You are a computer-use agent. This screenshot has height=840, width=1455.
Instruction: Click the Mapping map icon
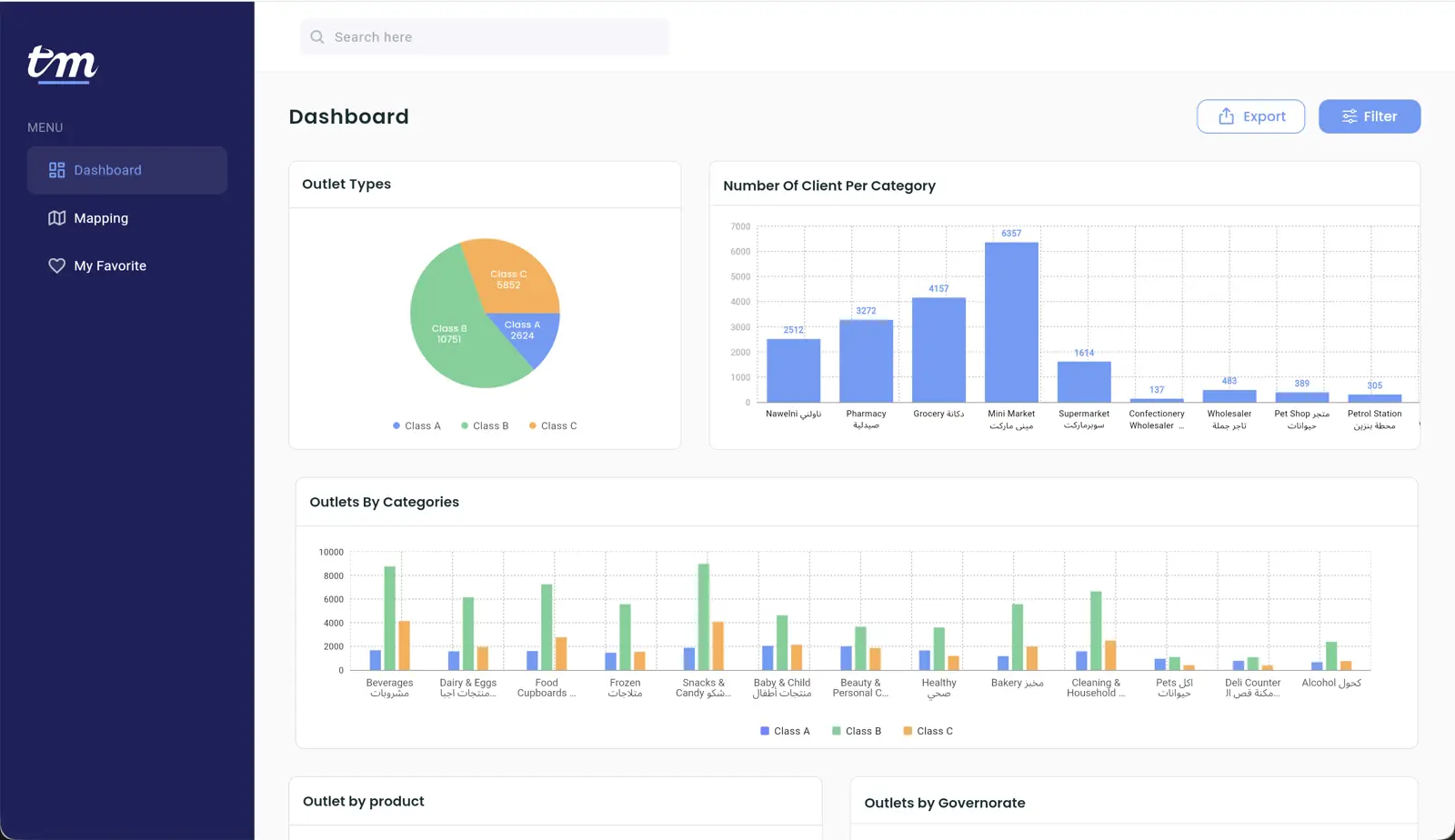pyautogui.click(x=56, y=218)
